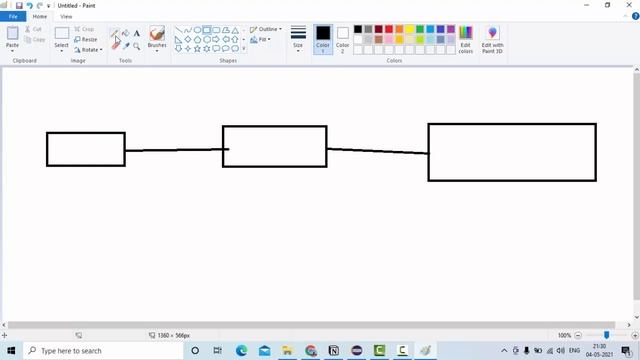The height and width of the screenshot is (360, 640).
Task: Choose the Six-point star shape
Action: click(x=207, y=49)
